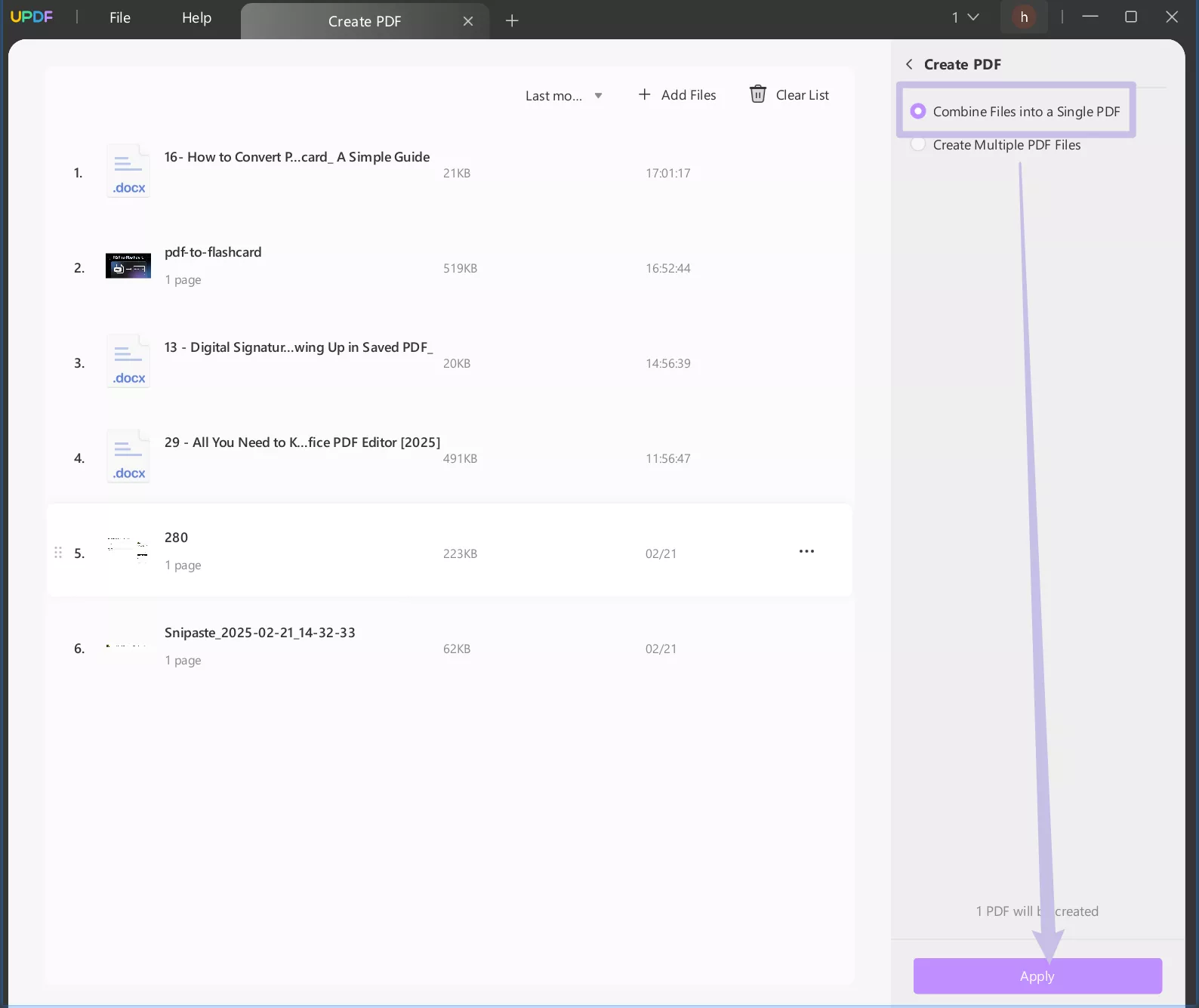Screen dimensions: 1199x1008
Task: Open the user account avatar h
Action: [x=1024, y=17]
